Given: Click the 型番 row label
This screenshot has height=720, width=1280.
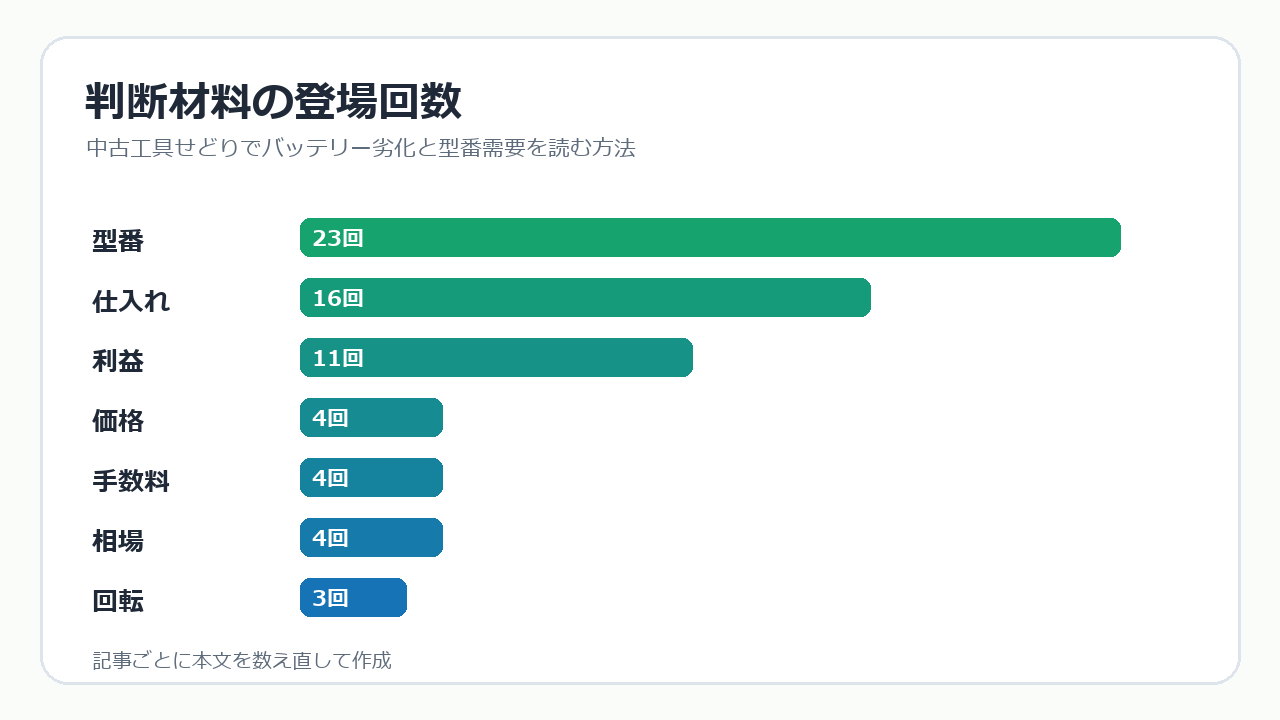Looking at the screenshot, I should pyautogui.click(x=118, y=241).
